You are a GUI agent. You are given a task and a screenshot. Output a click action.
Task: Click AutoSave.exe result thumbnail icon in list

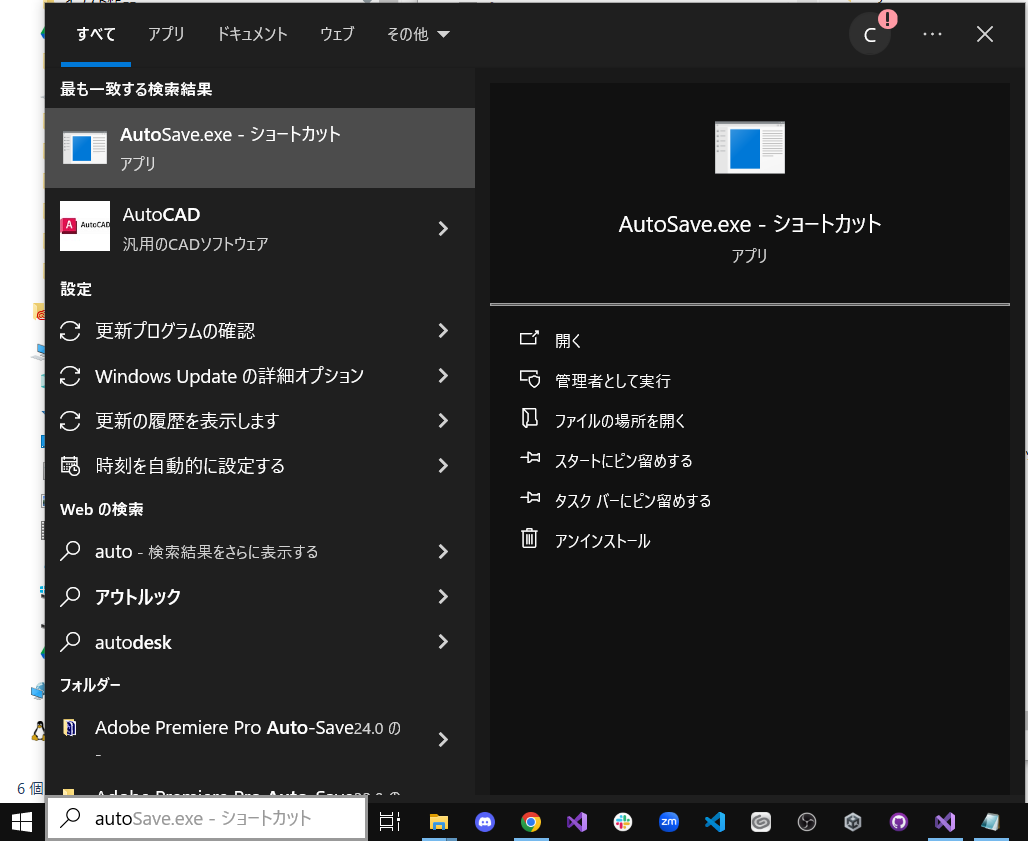coord(85,147)
